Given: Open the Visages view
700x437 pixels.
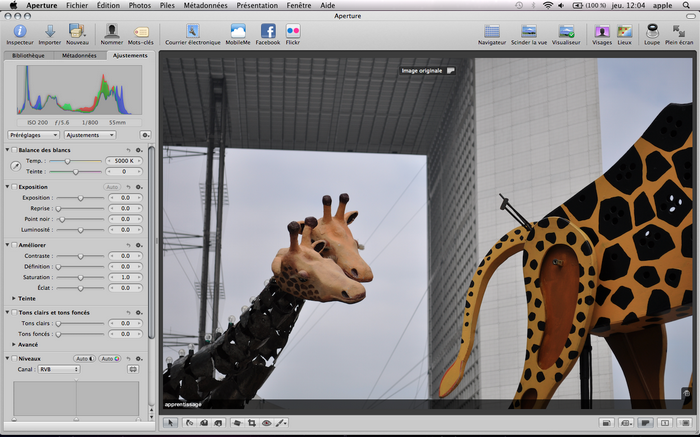Looking at the screenshot, I should (602, 34).
